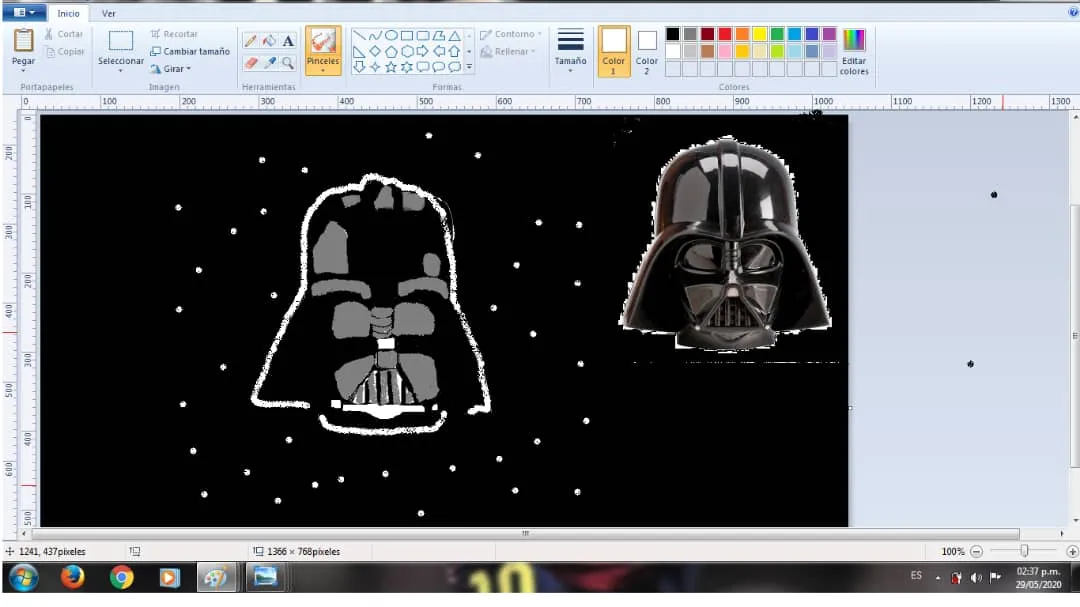Screen dimensions: 1080x607
Task: Choose the straight line shape
Action: (x=359, y=35)
